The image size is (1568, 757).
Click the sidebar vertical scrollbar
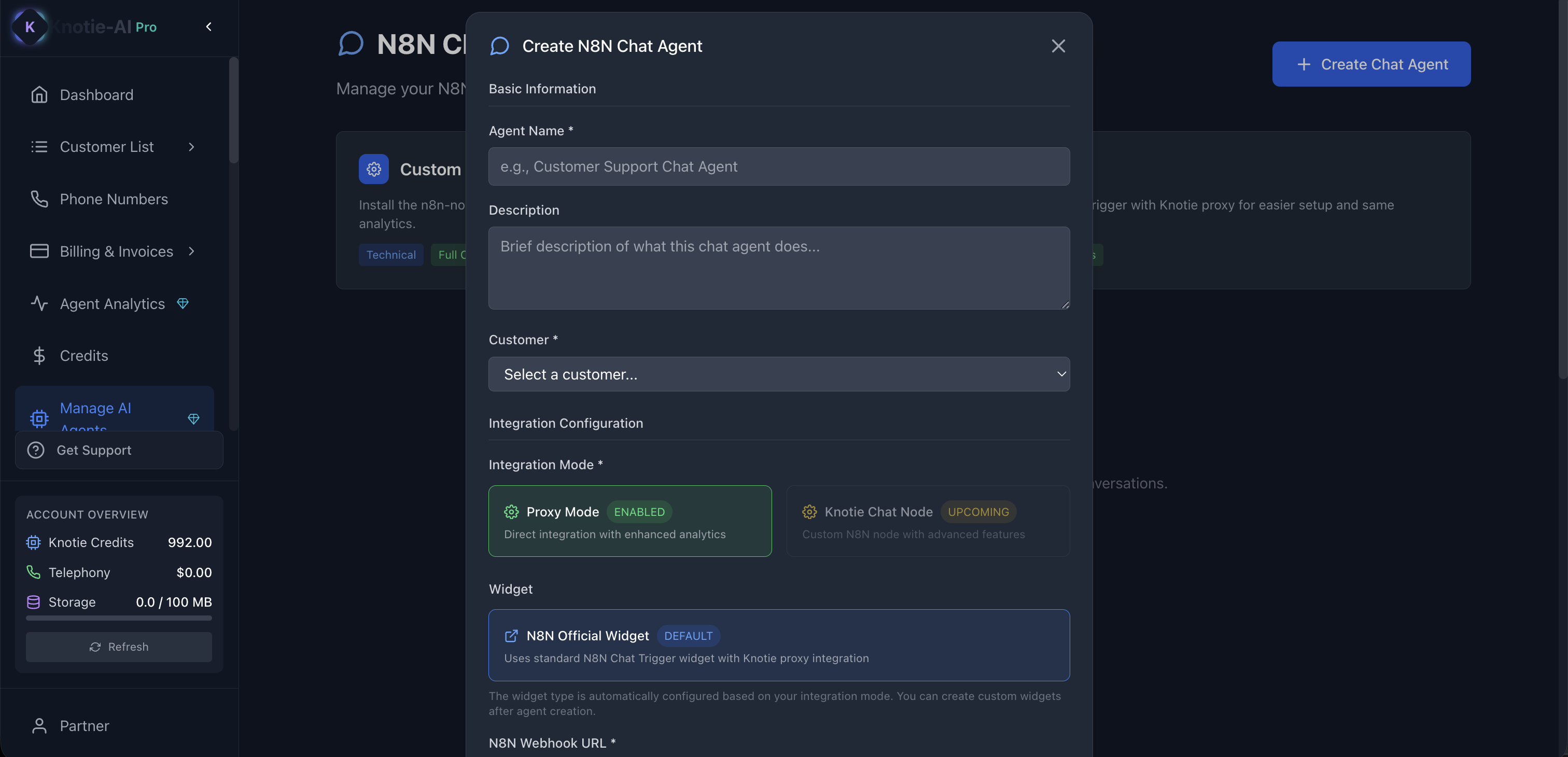(234, 111)
